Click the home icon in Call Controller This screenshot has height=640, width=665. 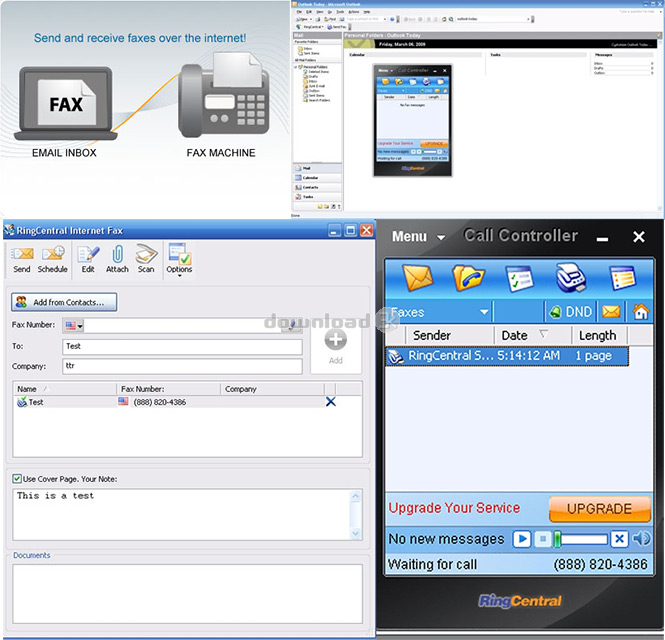point(640,312)
